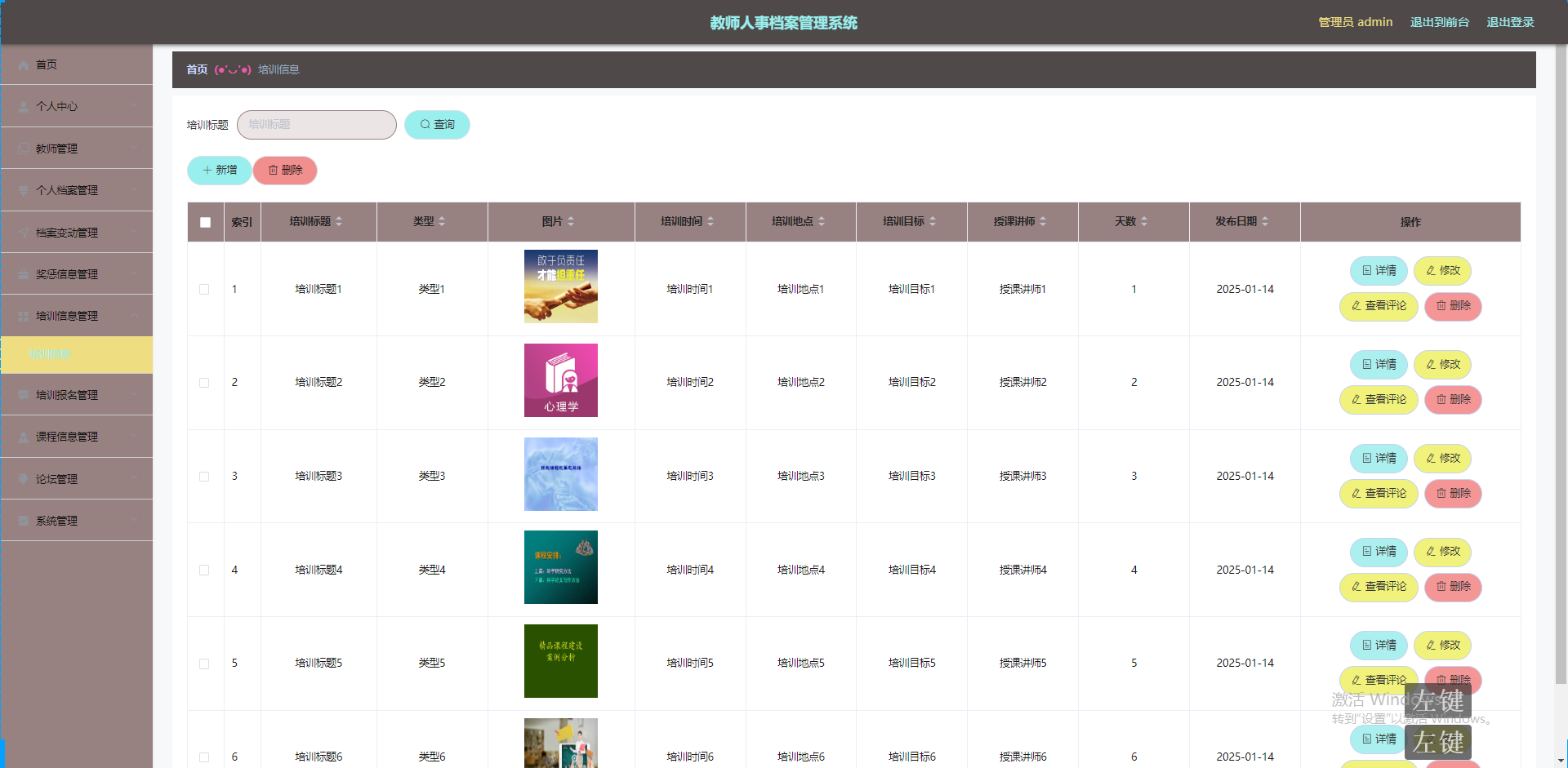Screen dimensions: 1568x768
Task: Select 首页 in the breadcrumb bar
Action: pos(196,69)
